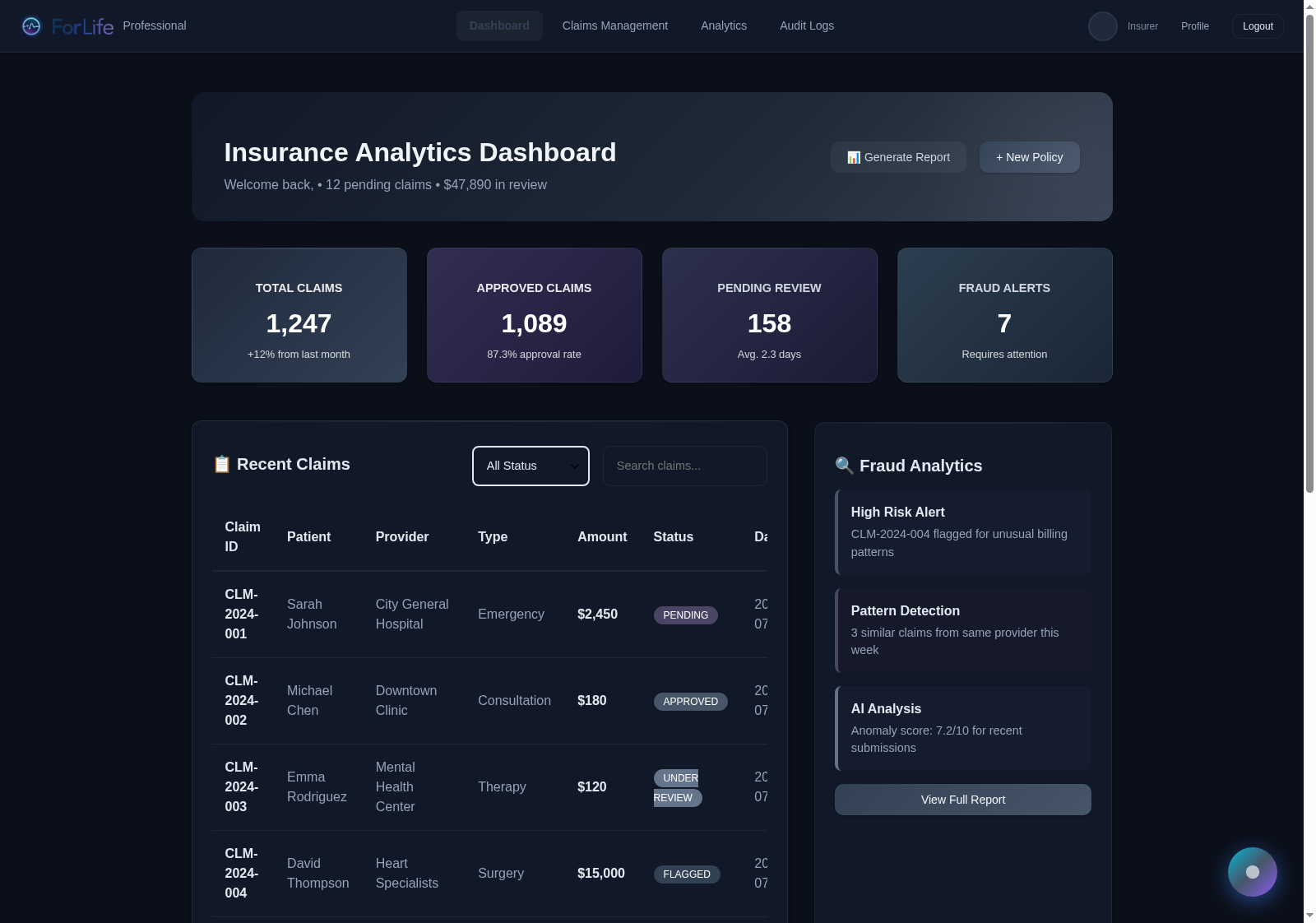Select claim CLM-2024-002 ID cell
1316x923 pixels.
(242, 701)
